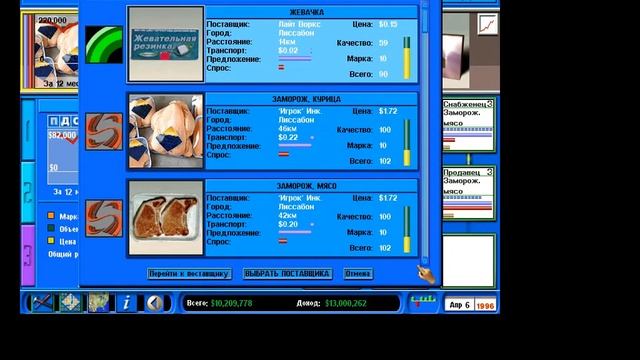The image size is (640, 360).
Task: Click the ЗАМОРОЖ. МЯСО row title
Action: click(307, 186)
